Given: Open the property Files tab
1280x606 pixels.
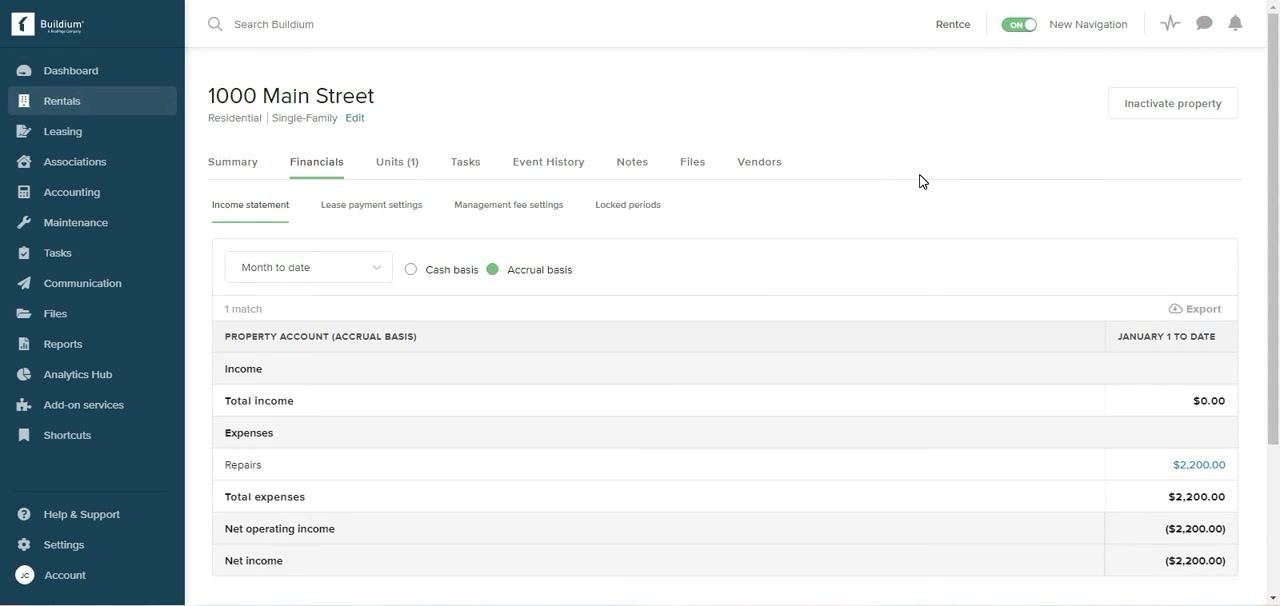Looking at the screenshot, I should click(692, 162).
